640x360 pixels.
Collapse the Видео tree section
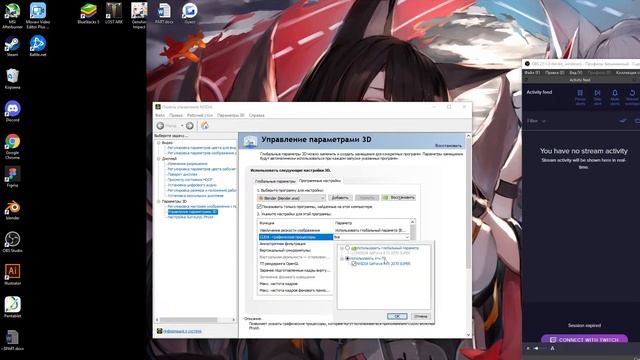[159, 143]
